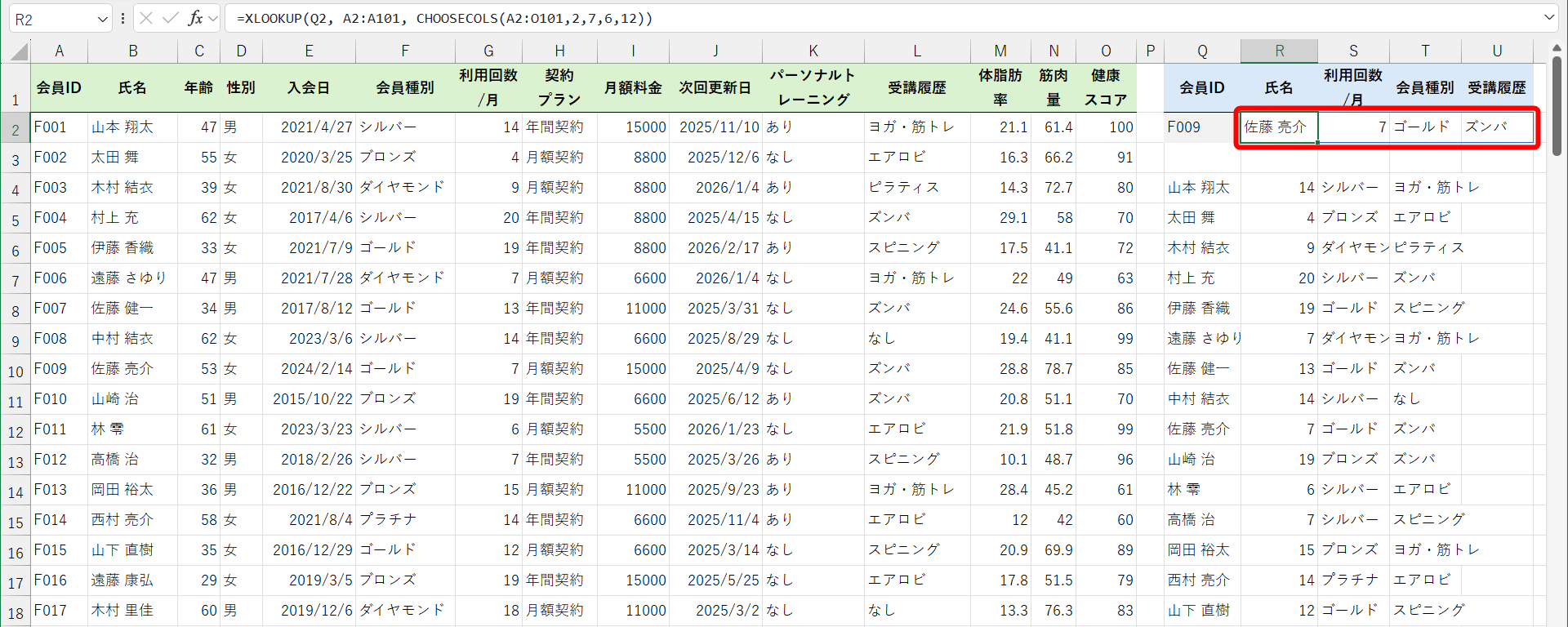Click cell A18 containing F017
The width and height of the screenshot is (1568, 627).
pyautogui.click(x=60, y=611)
